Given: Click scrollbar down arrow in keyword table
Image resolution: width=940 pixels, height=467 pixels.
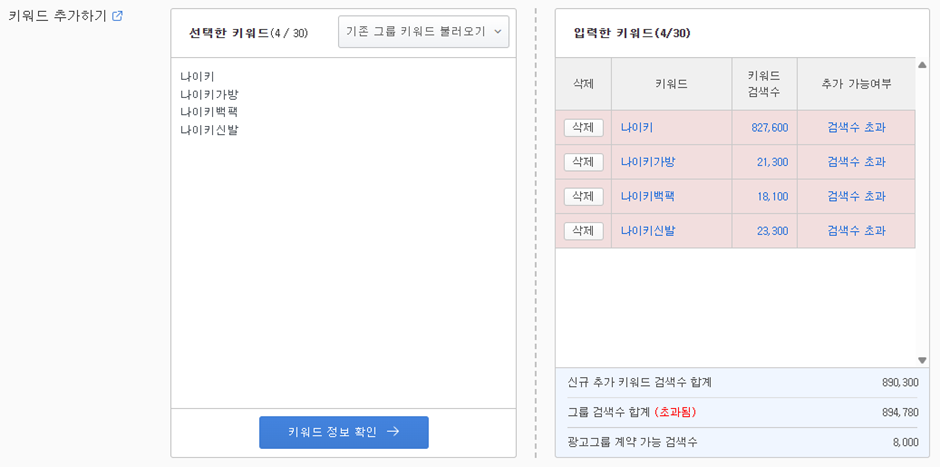Looking at the screenshot, I should tap(922, 360).
